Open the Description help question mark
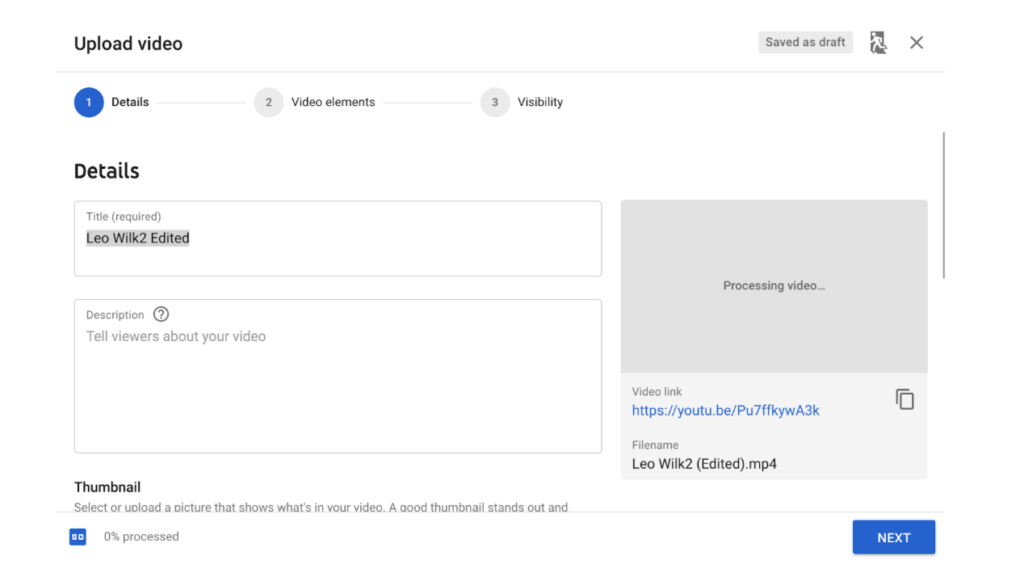Image resolution: width=1024 pixels, height=569 pixels. tap(161, 314)
